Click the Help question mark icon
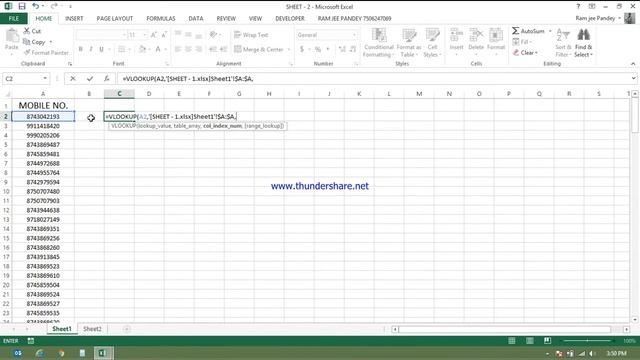This screenshot has height=360, width=640. pos(578,7)
